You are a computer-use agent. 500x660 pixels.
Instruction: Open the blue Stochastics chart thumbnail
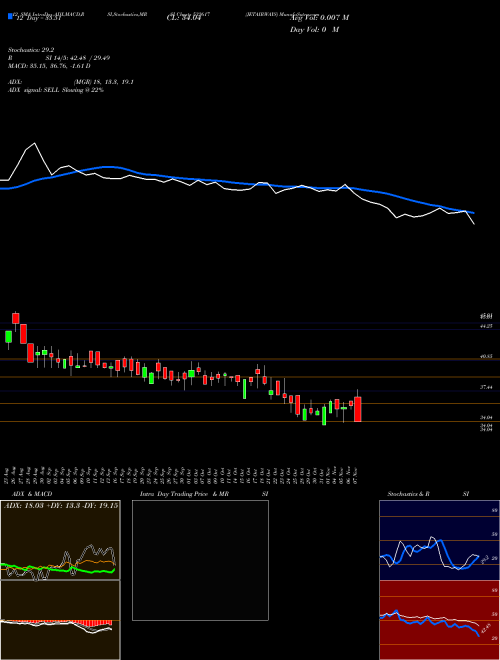(439, 540)
